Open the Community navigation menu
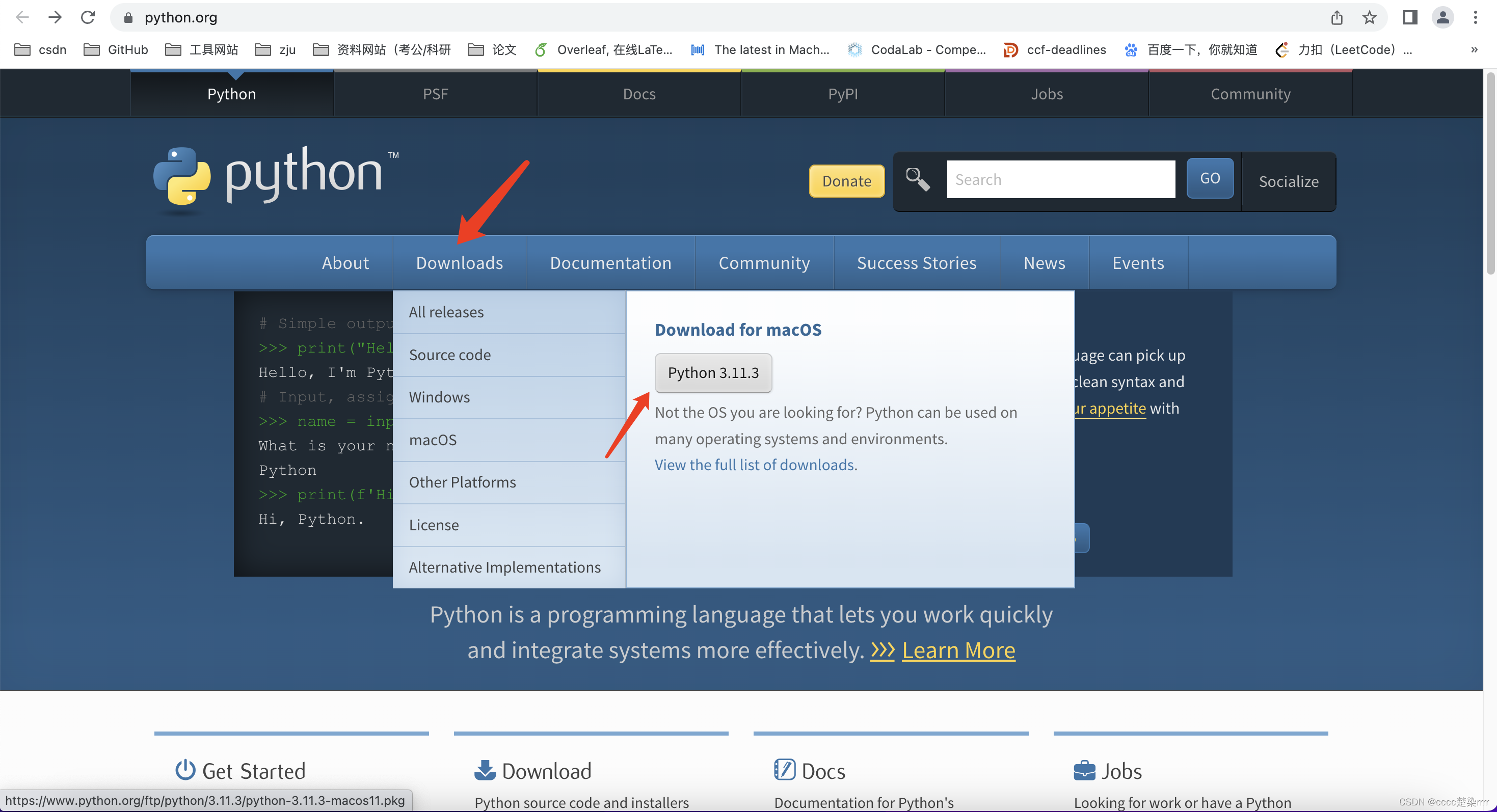 pos(764,263)
